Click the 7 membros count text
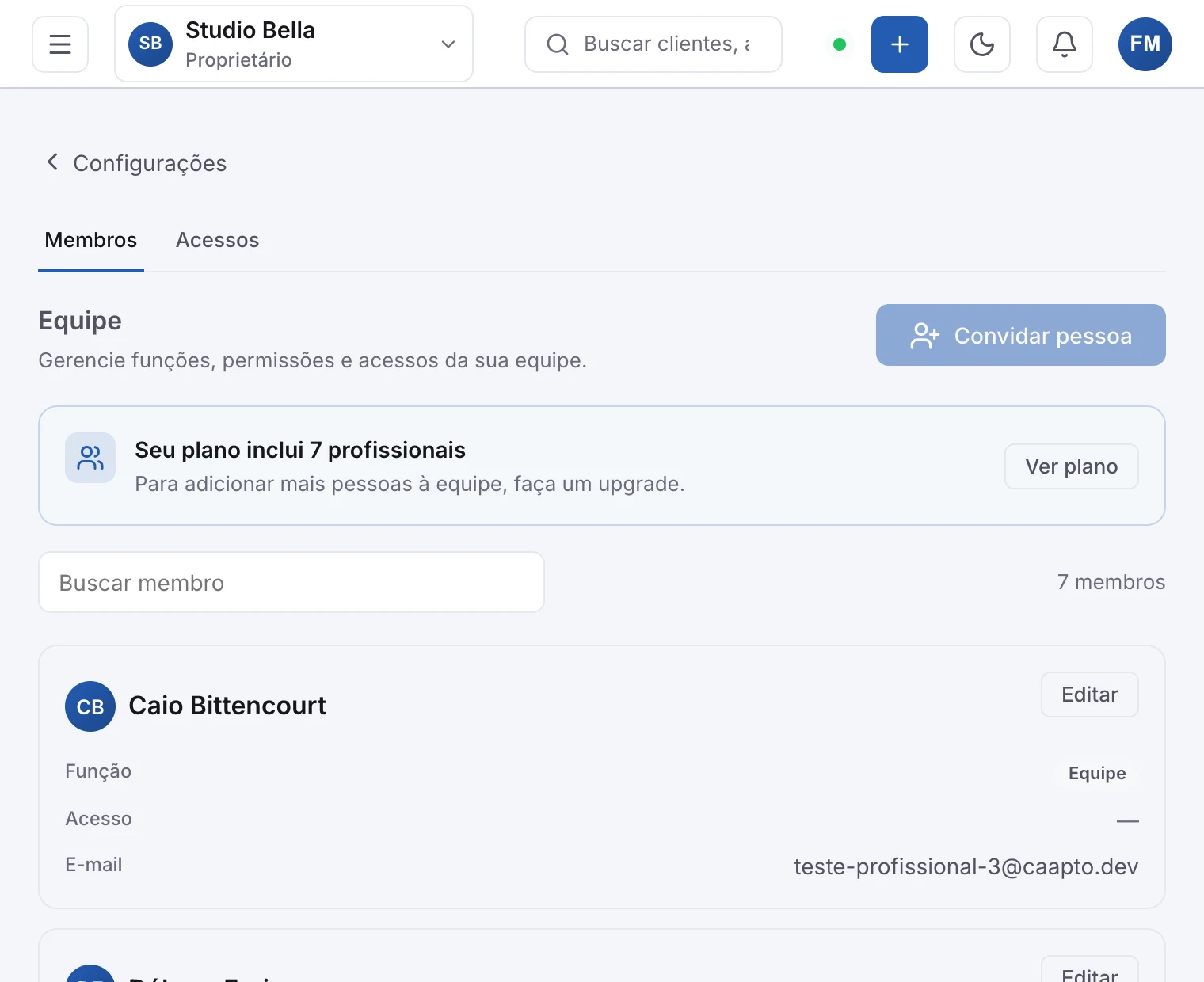Viewport: 1204px width, 982px height. coord(1111,582)
